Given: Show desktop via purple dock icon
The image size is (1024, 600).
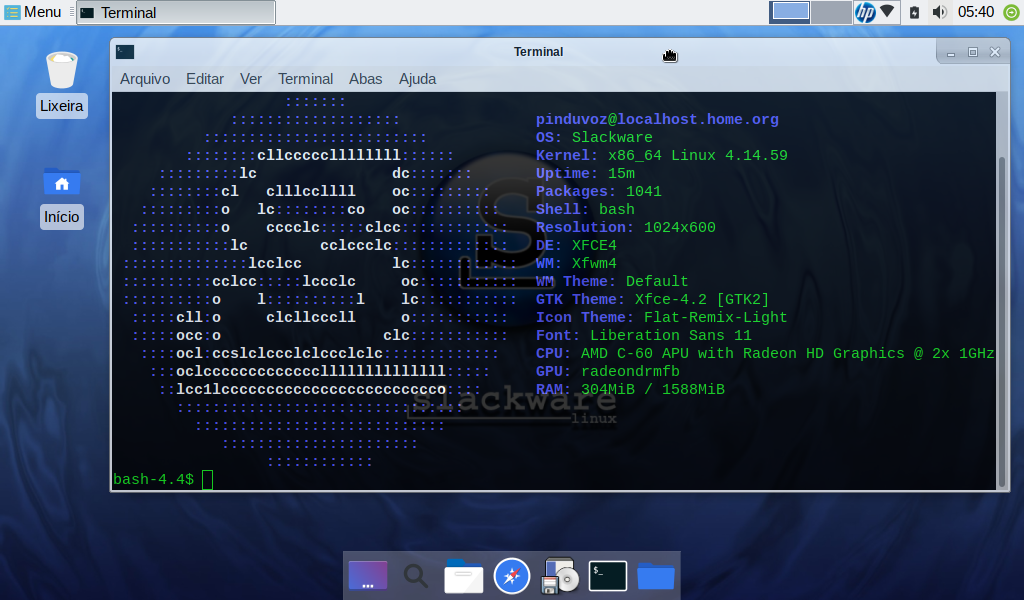Looking at the screenshot, I should coord(368,576).
